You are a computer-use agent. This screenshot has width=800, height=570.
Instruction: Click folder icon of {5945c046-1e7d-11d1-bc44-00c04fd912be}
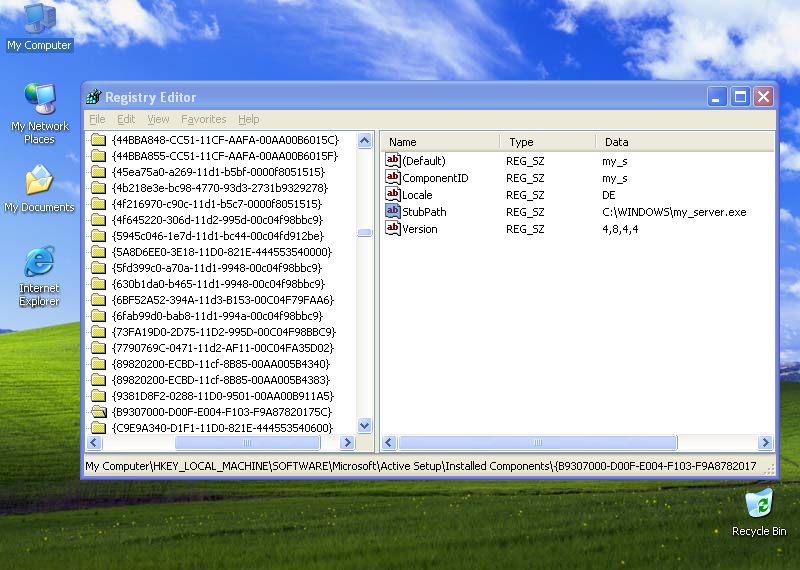tap(98, 236)
